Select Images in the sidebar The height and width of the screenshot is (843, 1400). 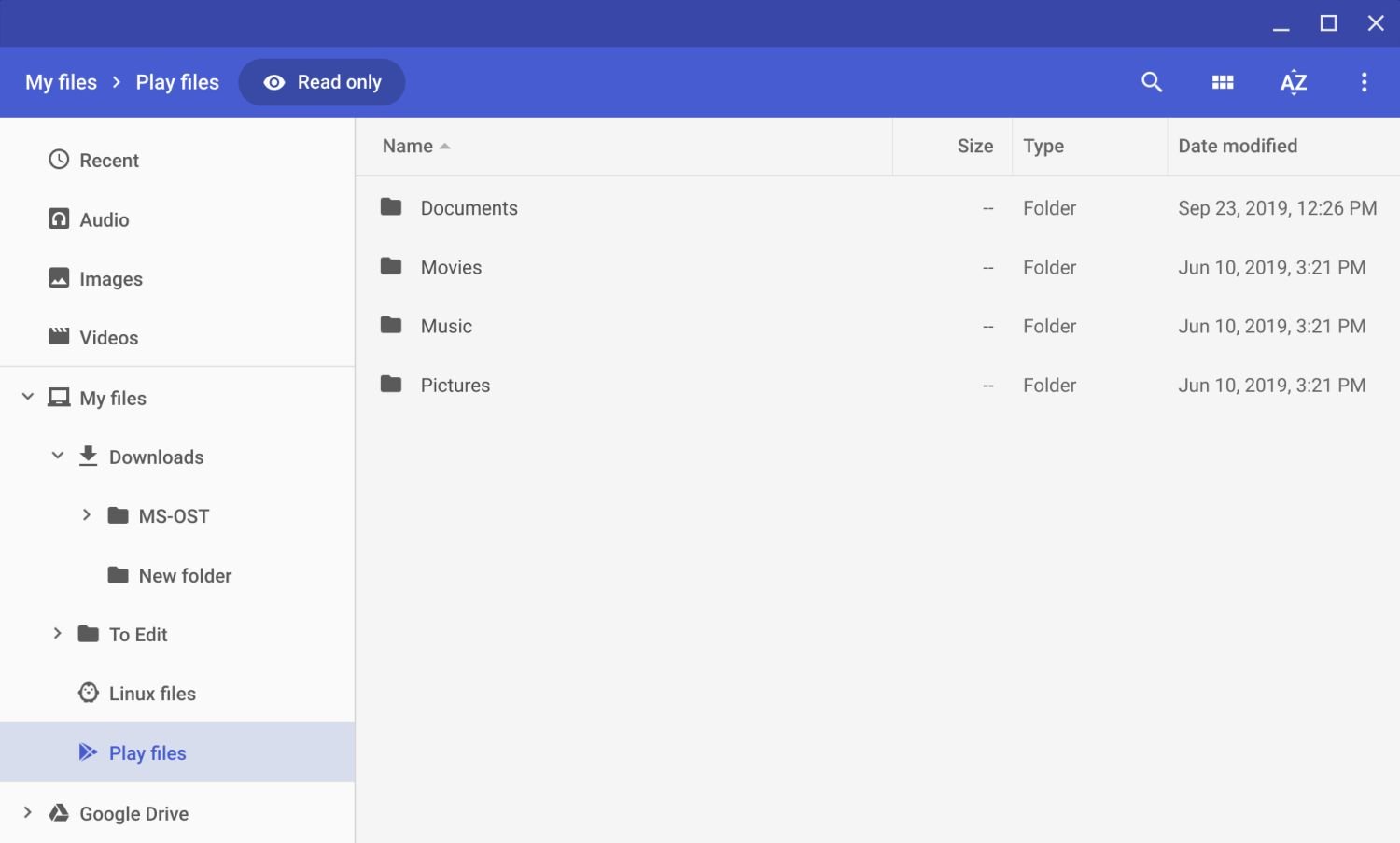[x=110, y=279]
